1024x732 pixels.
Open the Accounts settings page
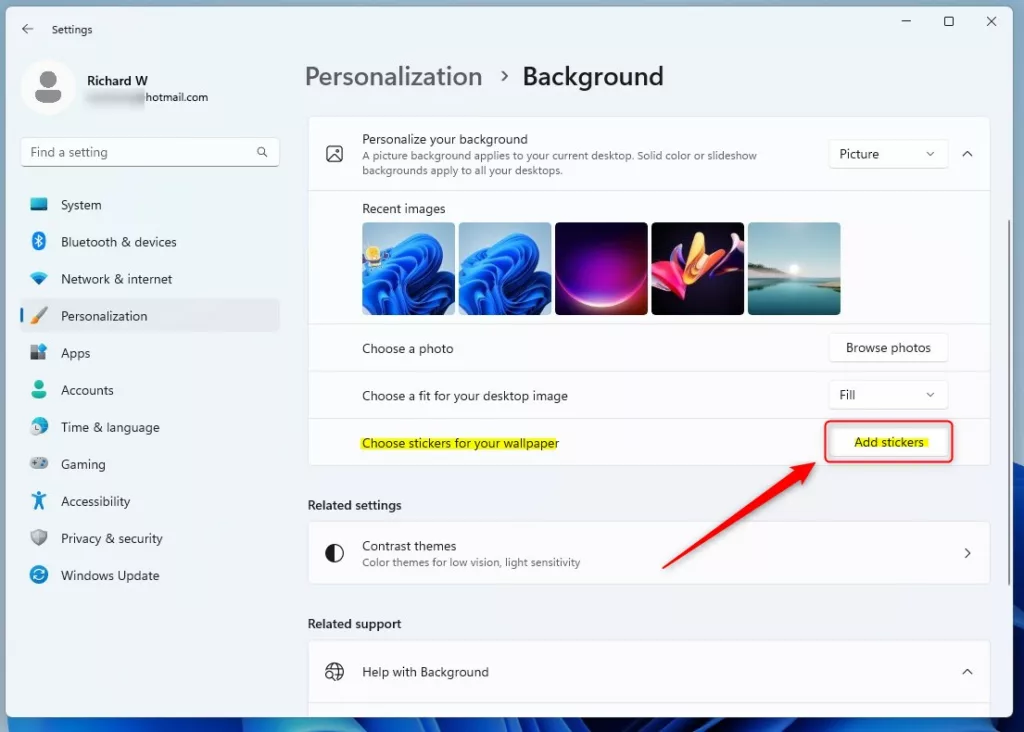(x=150, y=390)
